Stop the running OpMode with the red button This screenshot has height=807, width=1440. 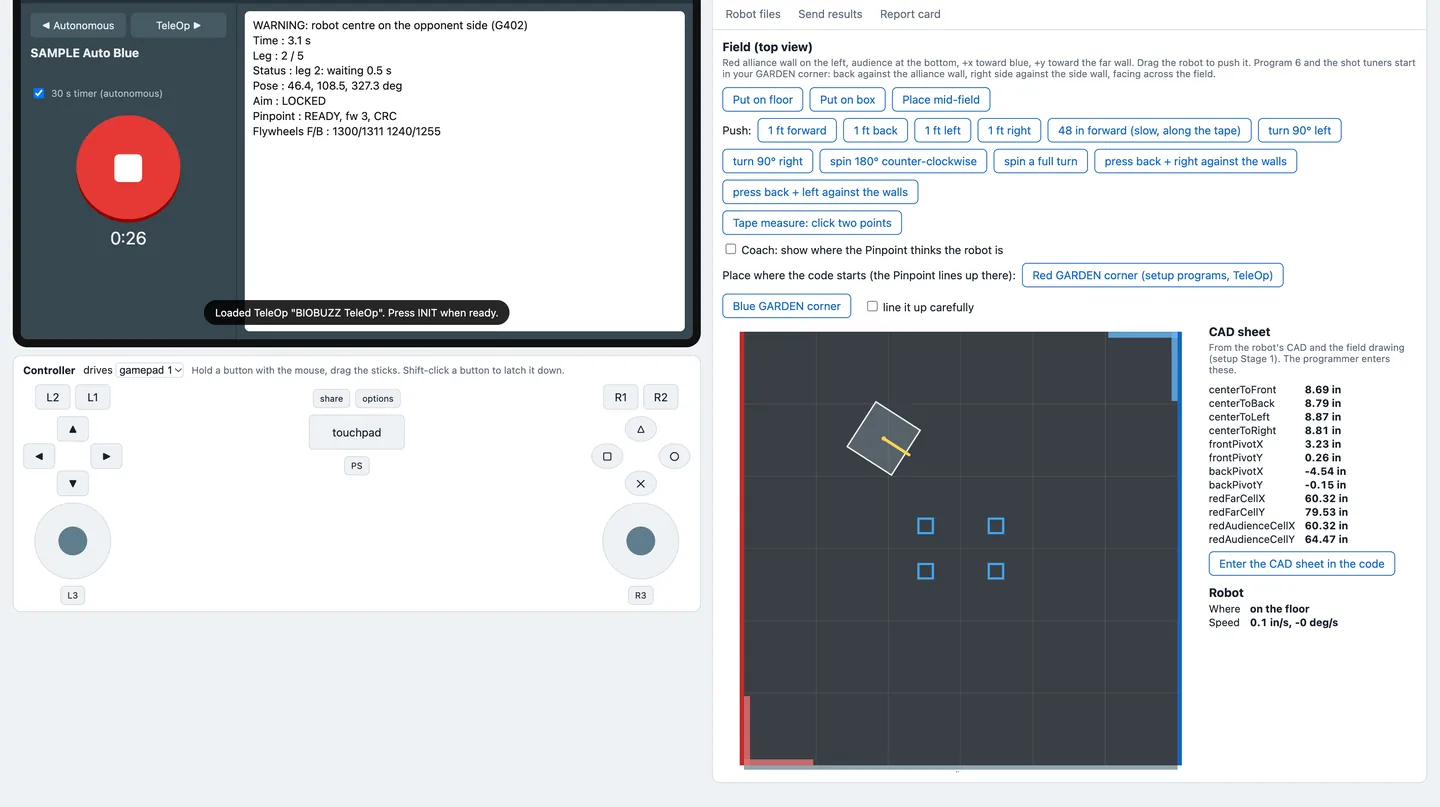(x=128, y=168)
